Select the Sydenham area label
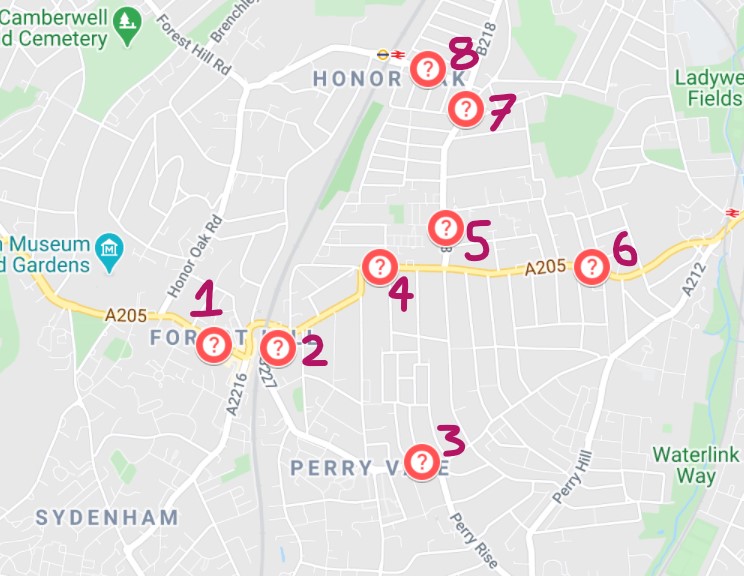 (x=107, y=517)
